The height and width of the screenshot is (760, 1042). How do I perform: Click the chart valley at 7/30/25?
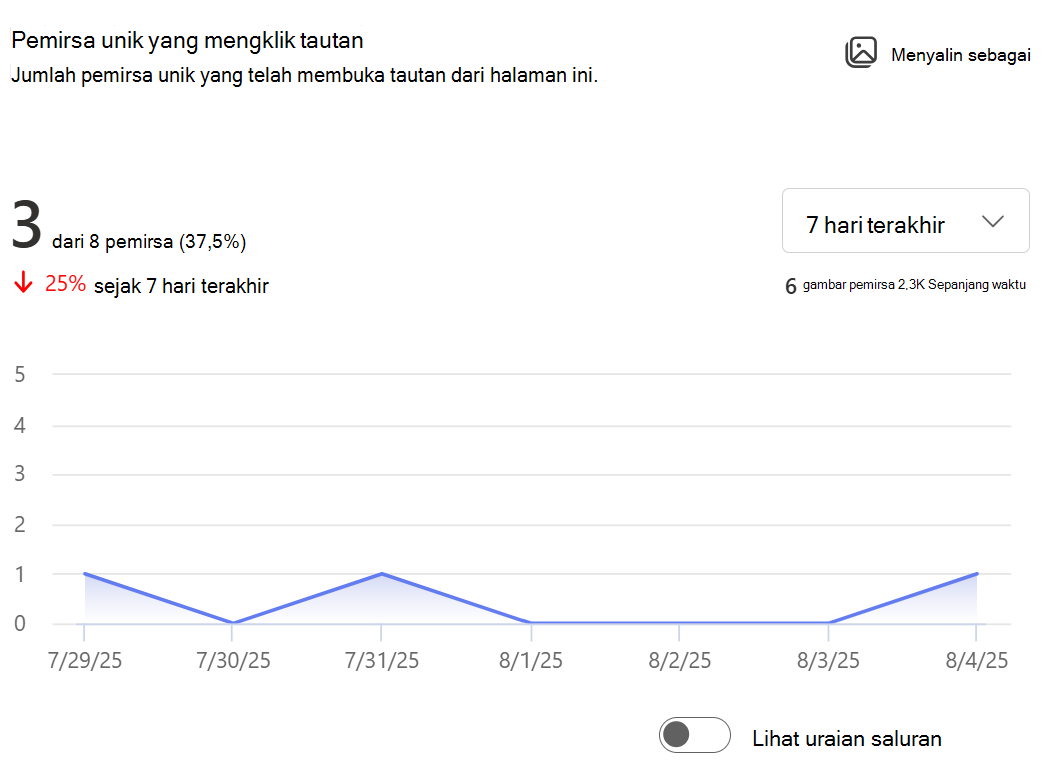(x=233, y=623)
